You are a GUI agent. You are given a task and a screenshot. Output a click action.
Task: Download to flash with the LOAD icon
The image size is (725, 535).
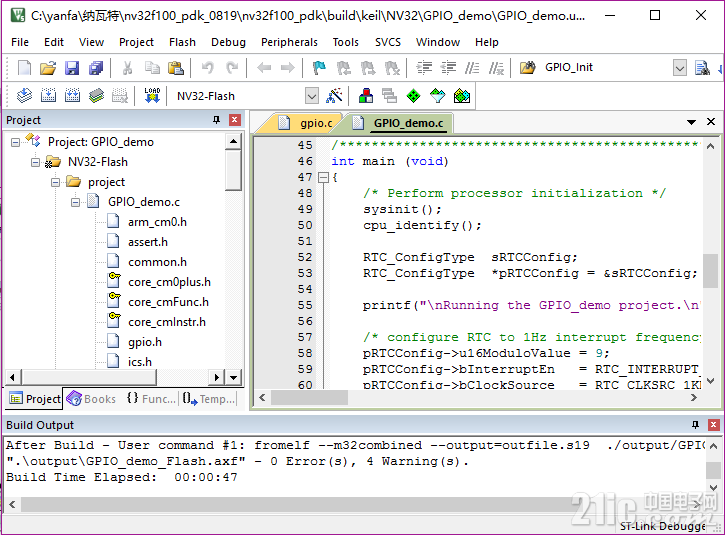152,96
